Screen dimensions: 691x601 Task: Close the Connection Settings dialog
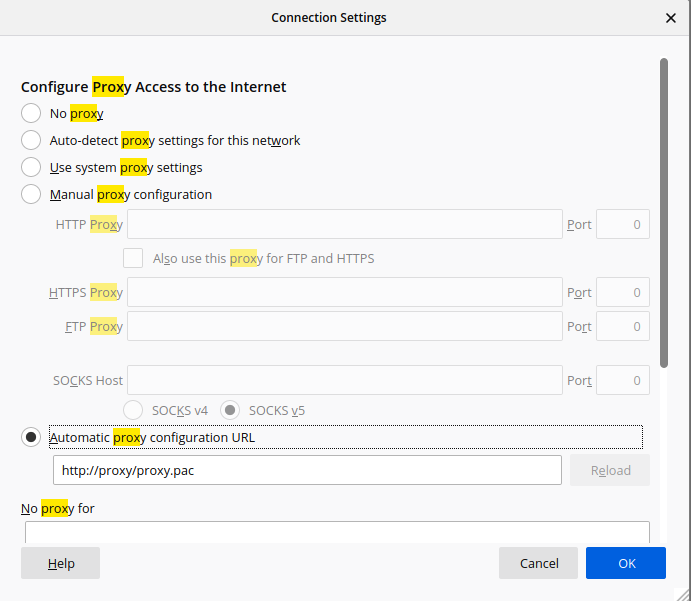click(x=670, y=18)
